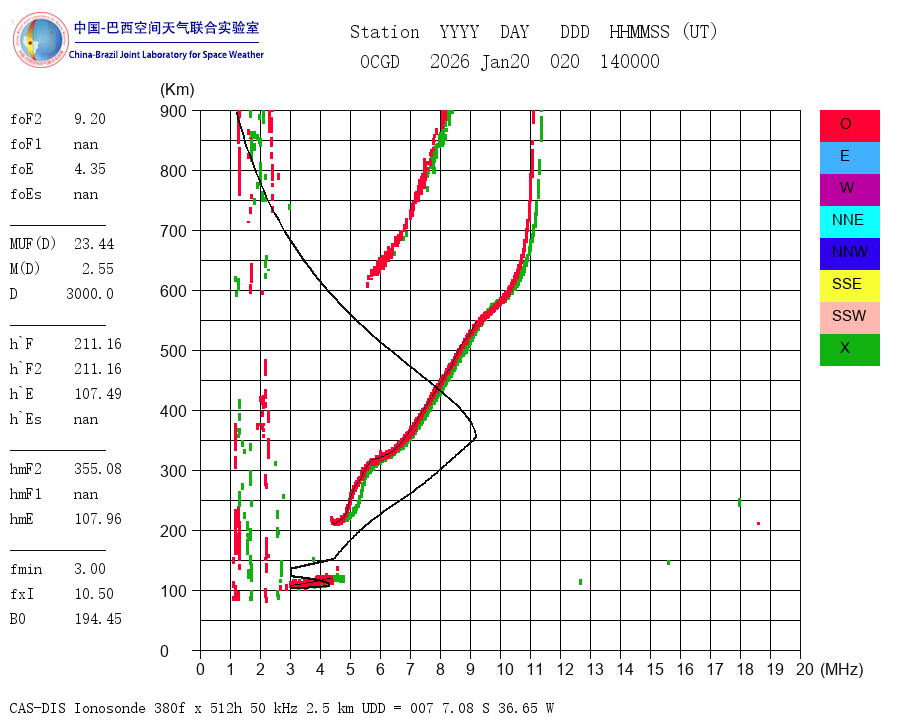Click the h`F2 label
900x720 pixels.
(26, 369)
